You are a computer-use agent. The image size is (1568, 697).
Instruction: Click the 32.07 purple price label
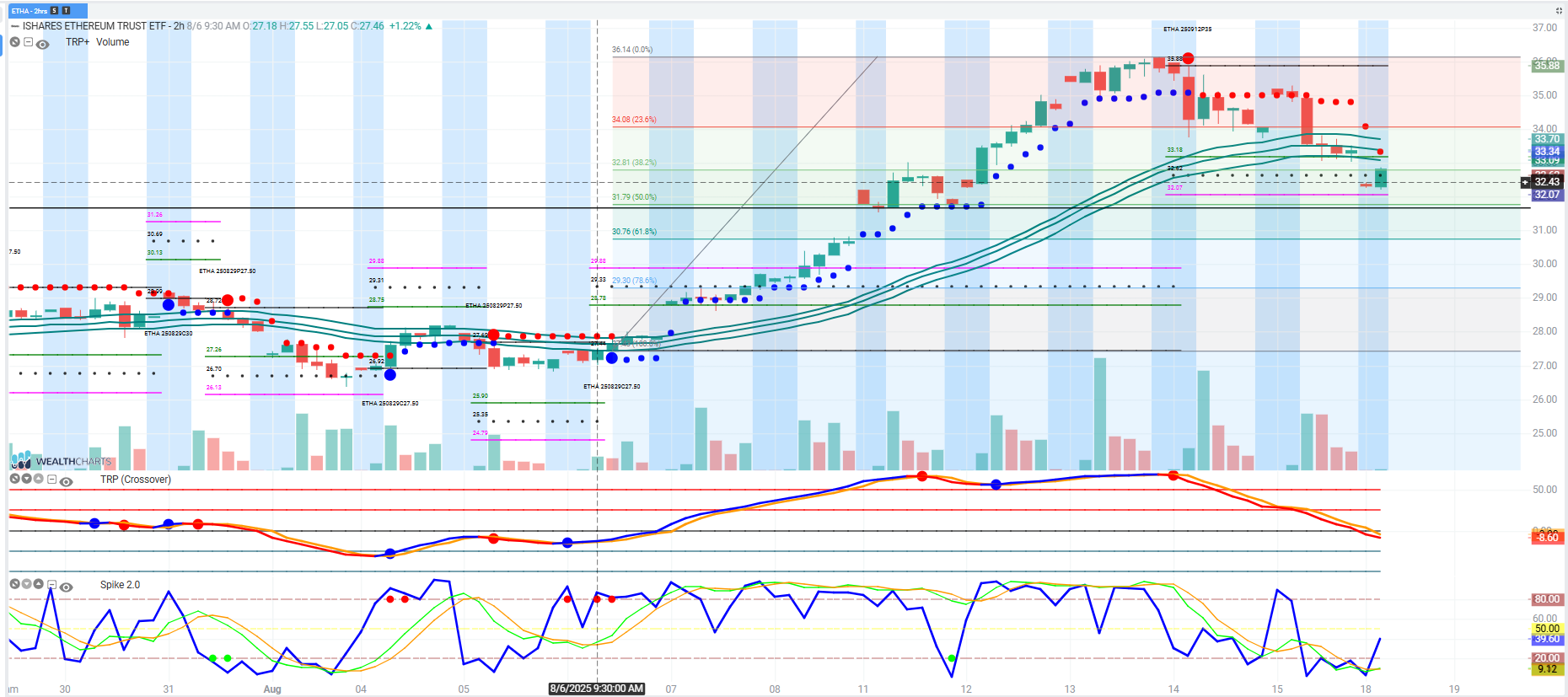click(1547, 195)
